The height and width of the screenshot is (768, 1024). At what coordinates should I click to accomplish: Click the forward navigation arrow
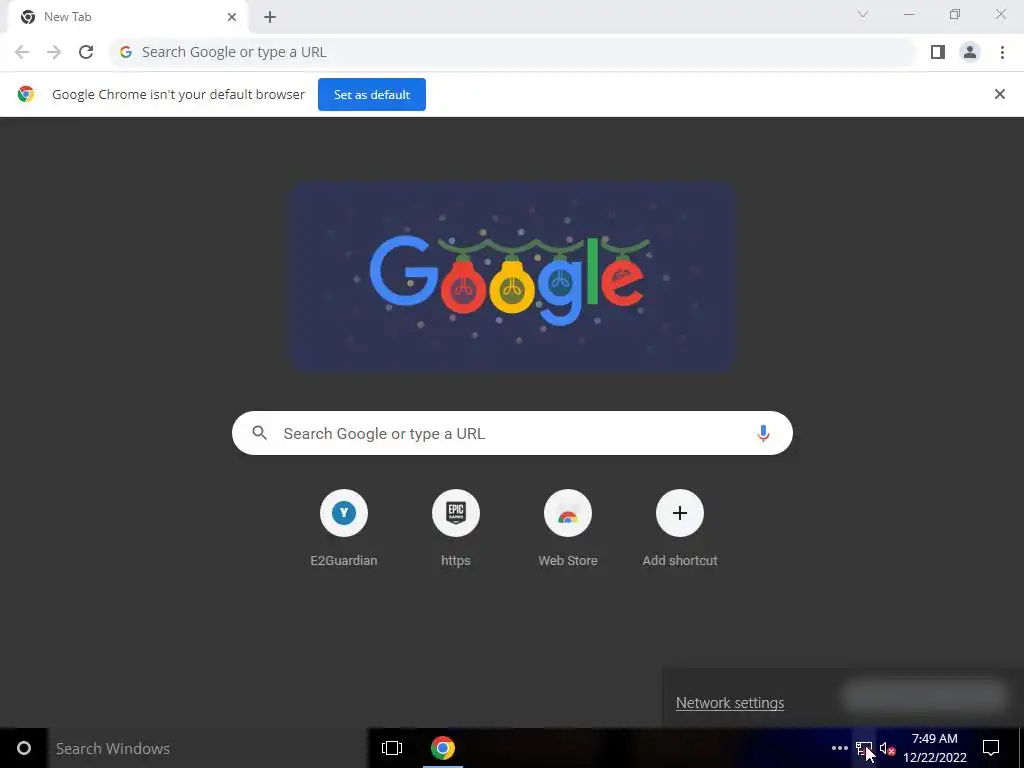click(x=54, y=52)
